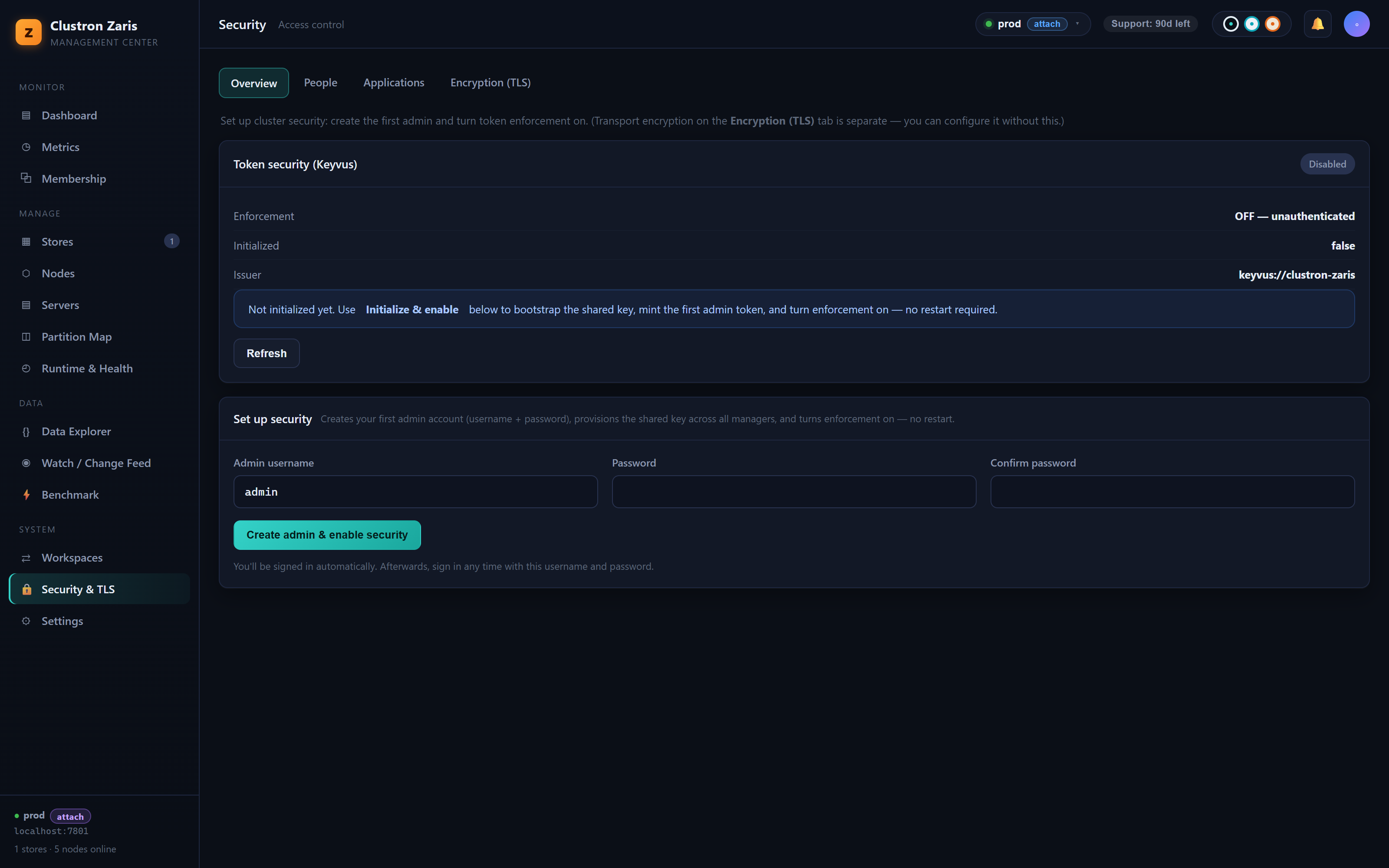Focus the Password field
Image resolution: width=1389 pixels, height=868 pixels.
point(794,492)
